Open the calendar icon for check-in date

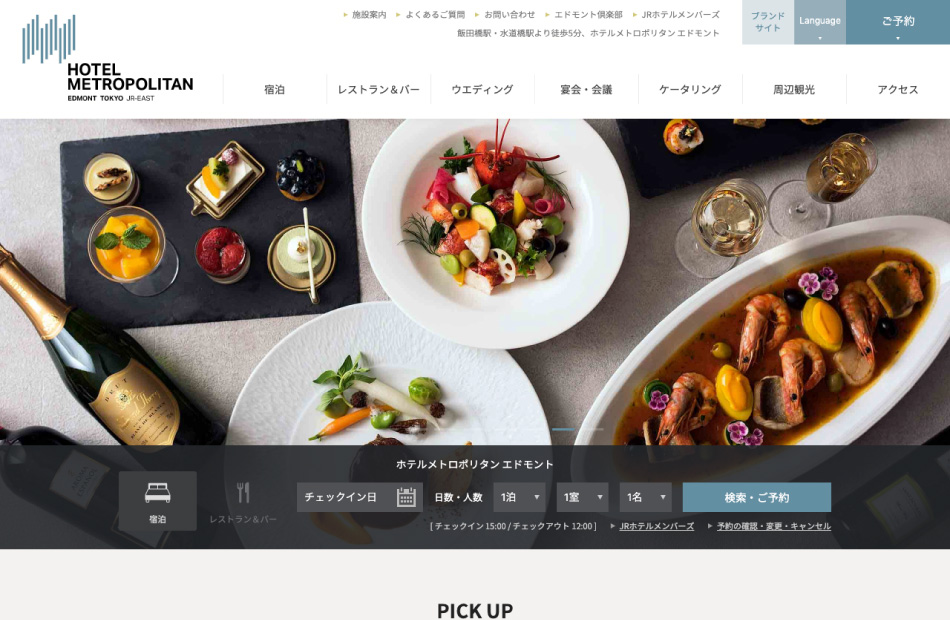pyautogui.click(x=406, y=497)
